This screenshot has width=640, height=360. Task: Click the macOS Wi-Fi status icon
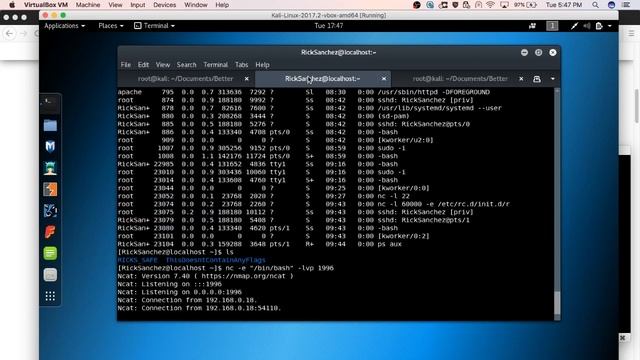coord(490,5)
